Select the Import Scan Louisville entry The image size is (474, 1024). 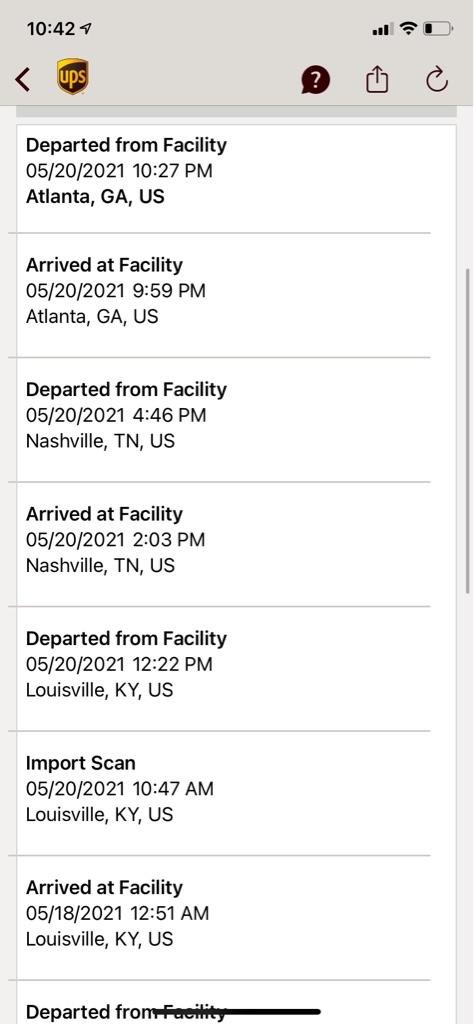pyautogui.click(x=223, y=793)
